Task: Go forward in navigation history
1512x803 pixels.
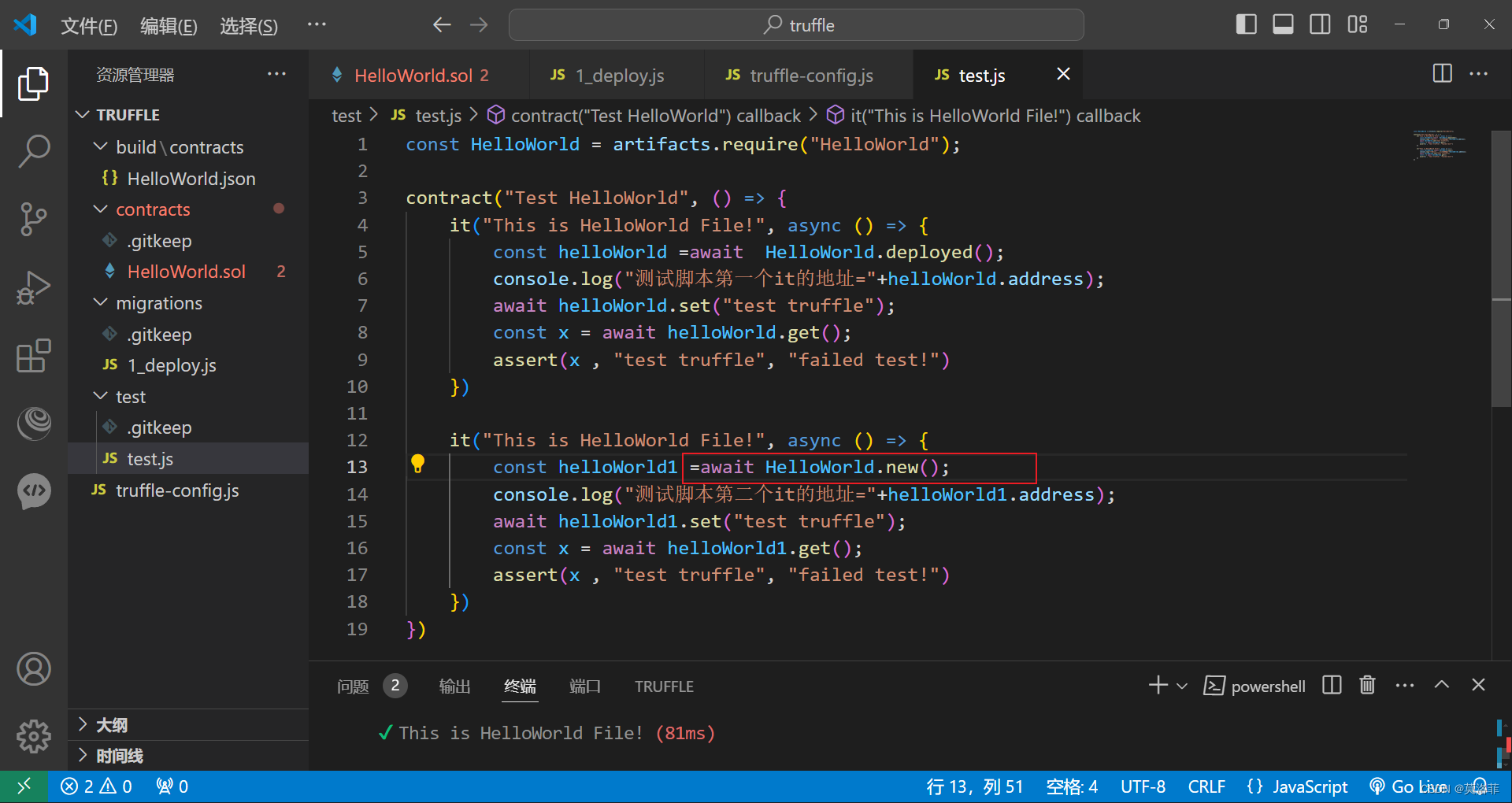Action: (x=479, y=25)
